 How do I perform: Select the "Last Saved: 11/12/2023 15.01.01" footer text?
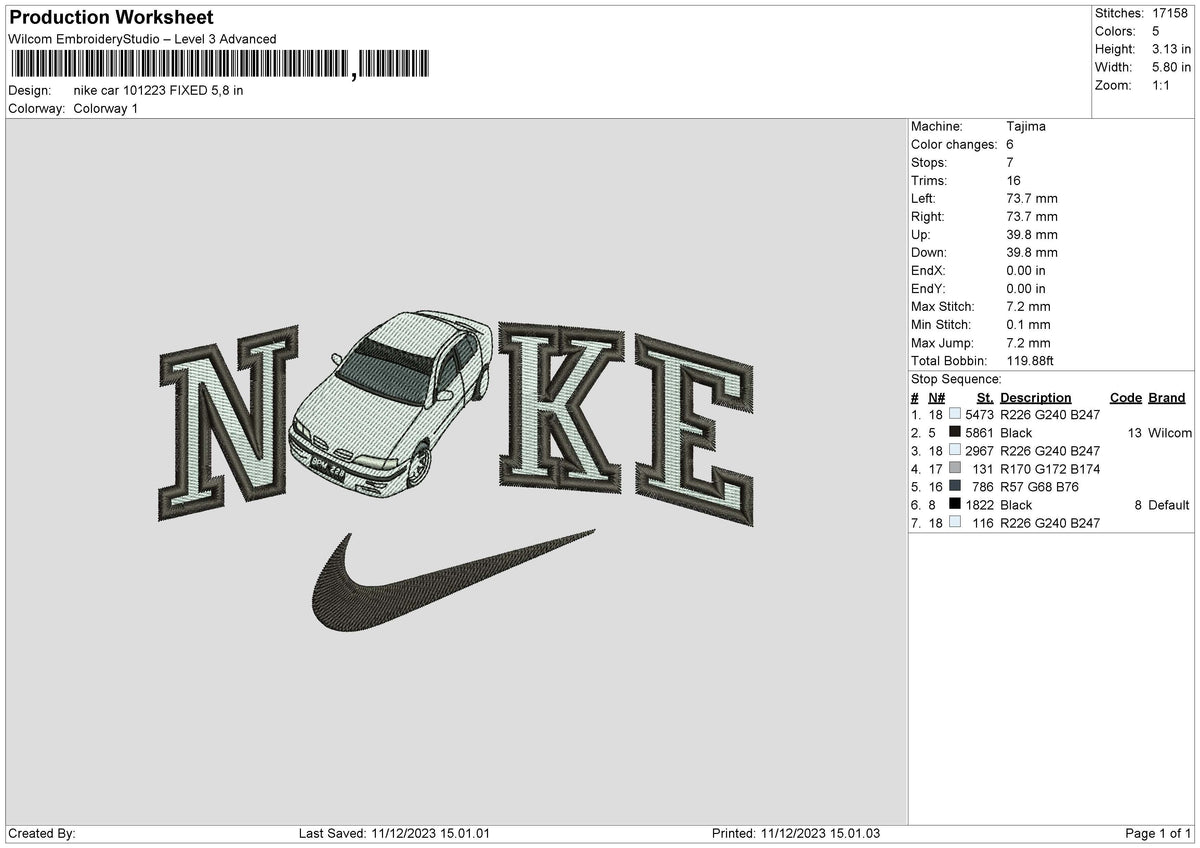point(394,834)
